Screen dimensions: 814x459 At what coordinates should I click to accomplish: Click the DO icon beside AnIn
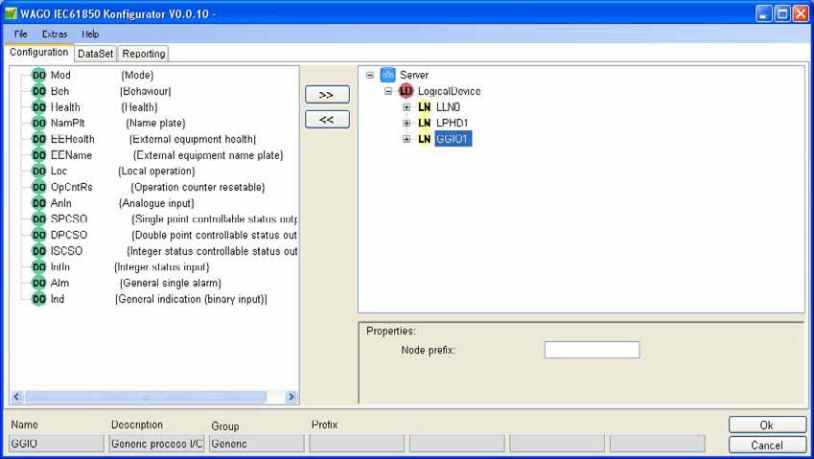click(39, 203)
